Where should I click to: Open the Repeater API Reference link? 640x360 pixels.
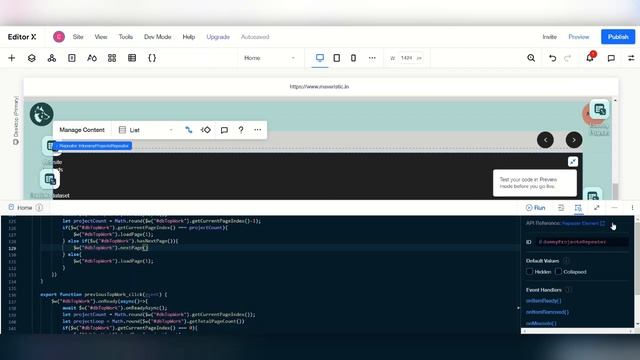tap(584, 223)
